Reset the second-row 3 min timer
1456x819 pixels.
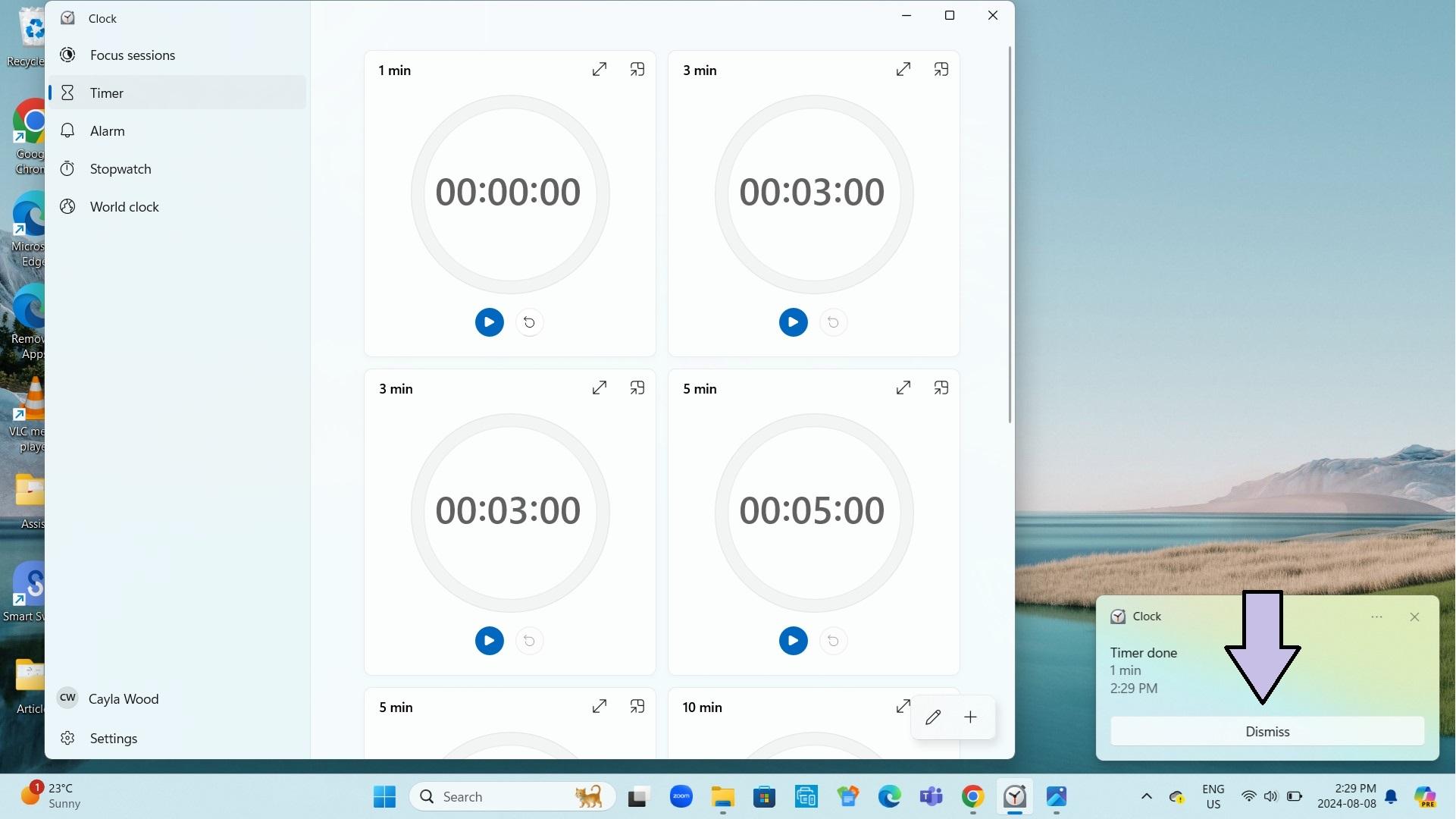530,641
